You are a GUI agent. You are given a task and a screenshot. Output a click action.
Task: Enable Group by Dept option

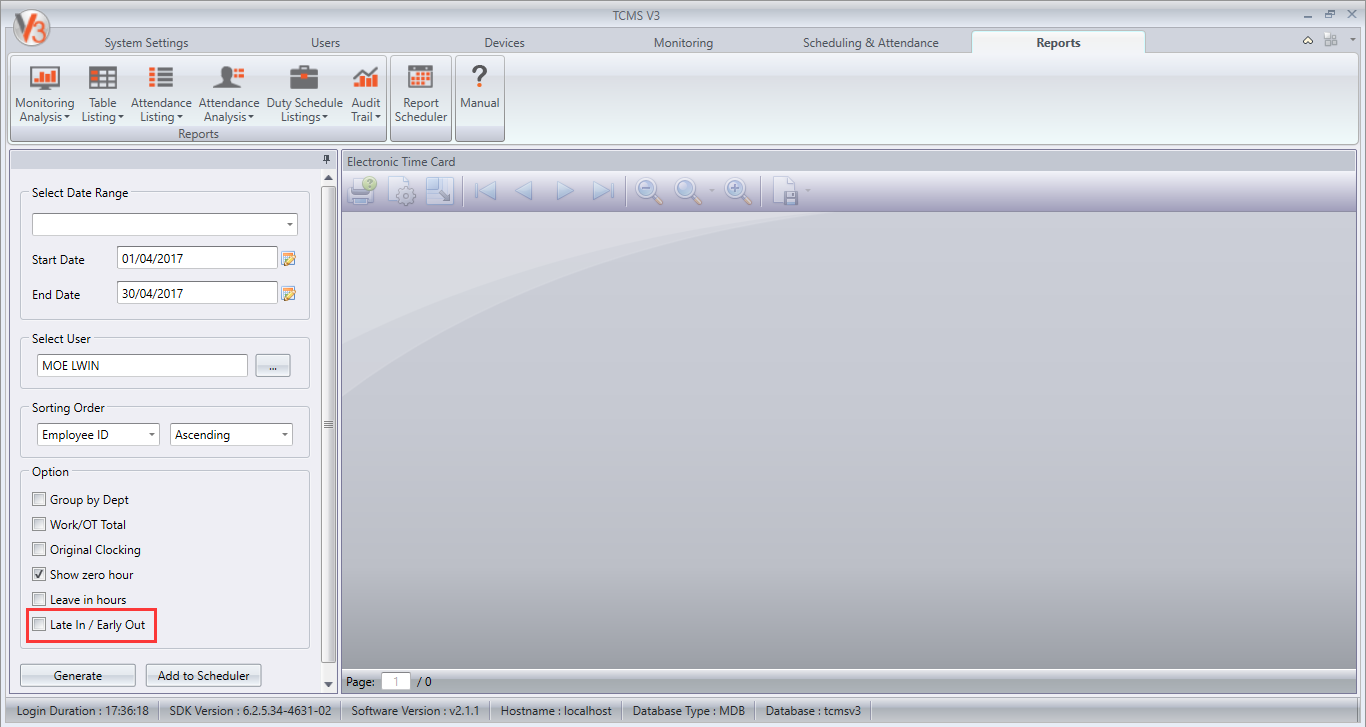pos(39,499)
